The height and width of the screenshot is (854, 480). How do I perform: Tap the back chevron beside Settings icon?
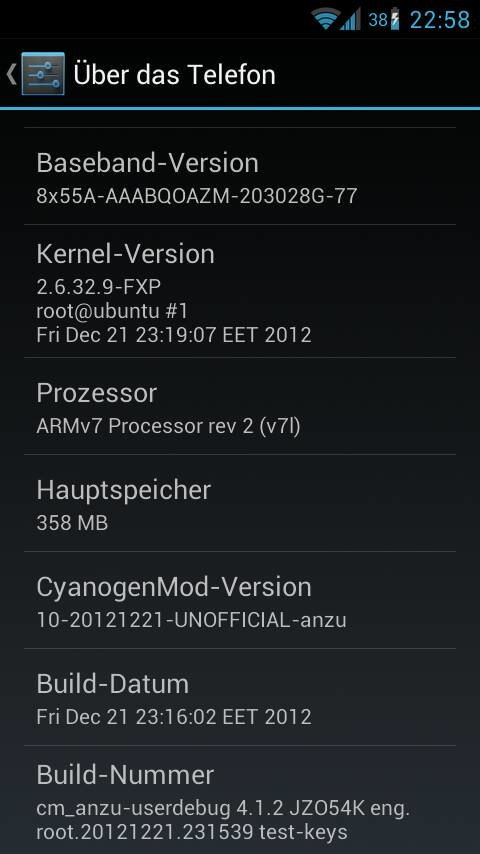[x=11, y=74]
